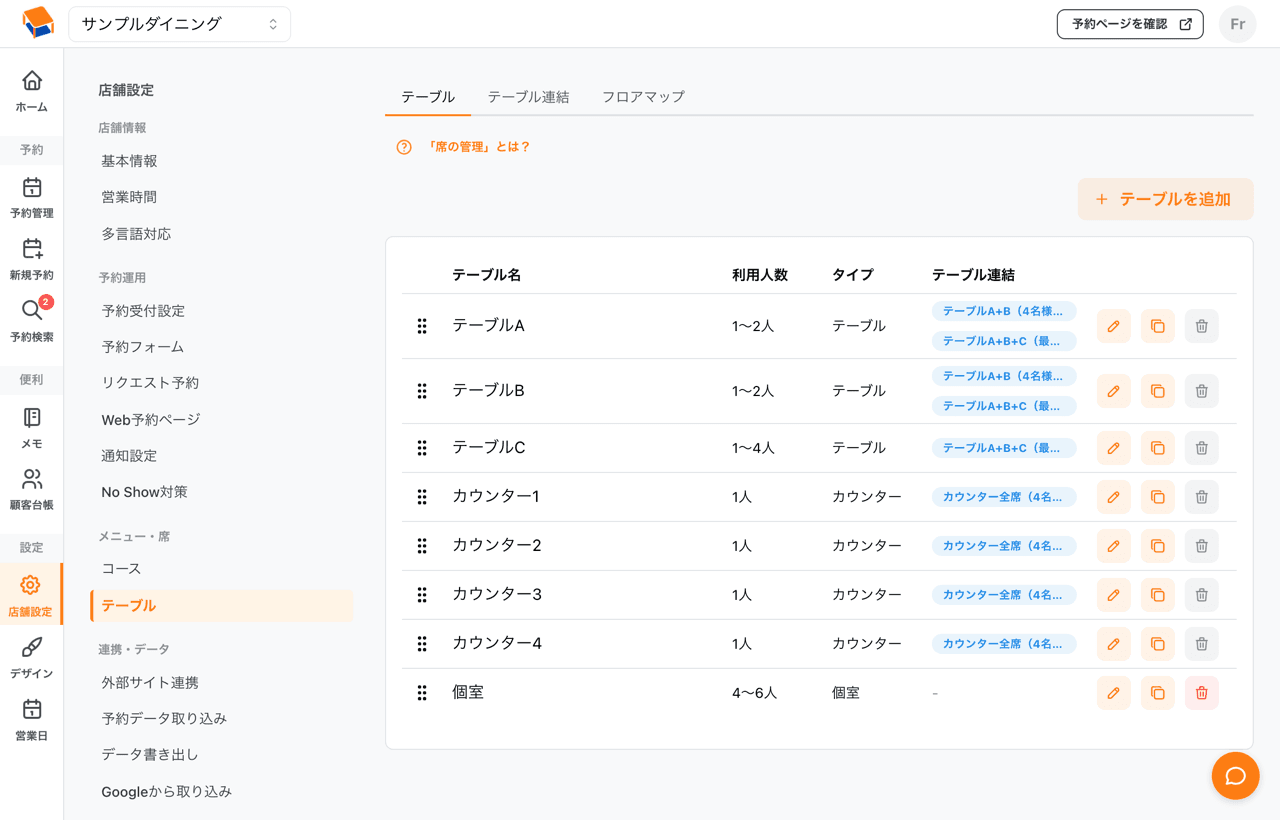Screen dimensions: 1280x820
Task: Open 予約検索 magnifier icon
Action: tap(32, 311)
